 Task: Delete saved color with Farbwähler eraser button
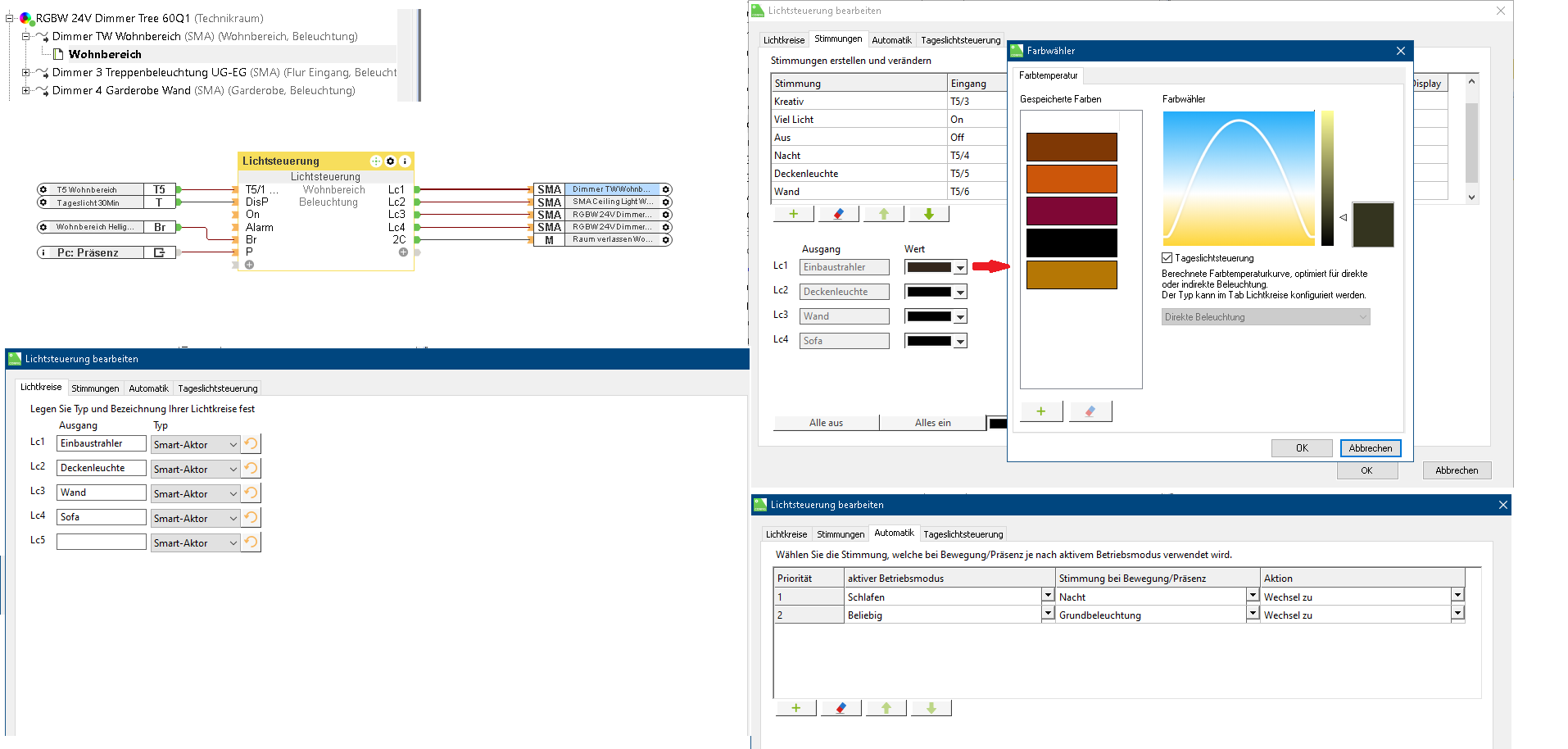coord(1090,411)
